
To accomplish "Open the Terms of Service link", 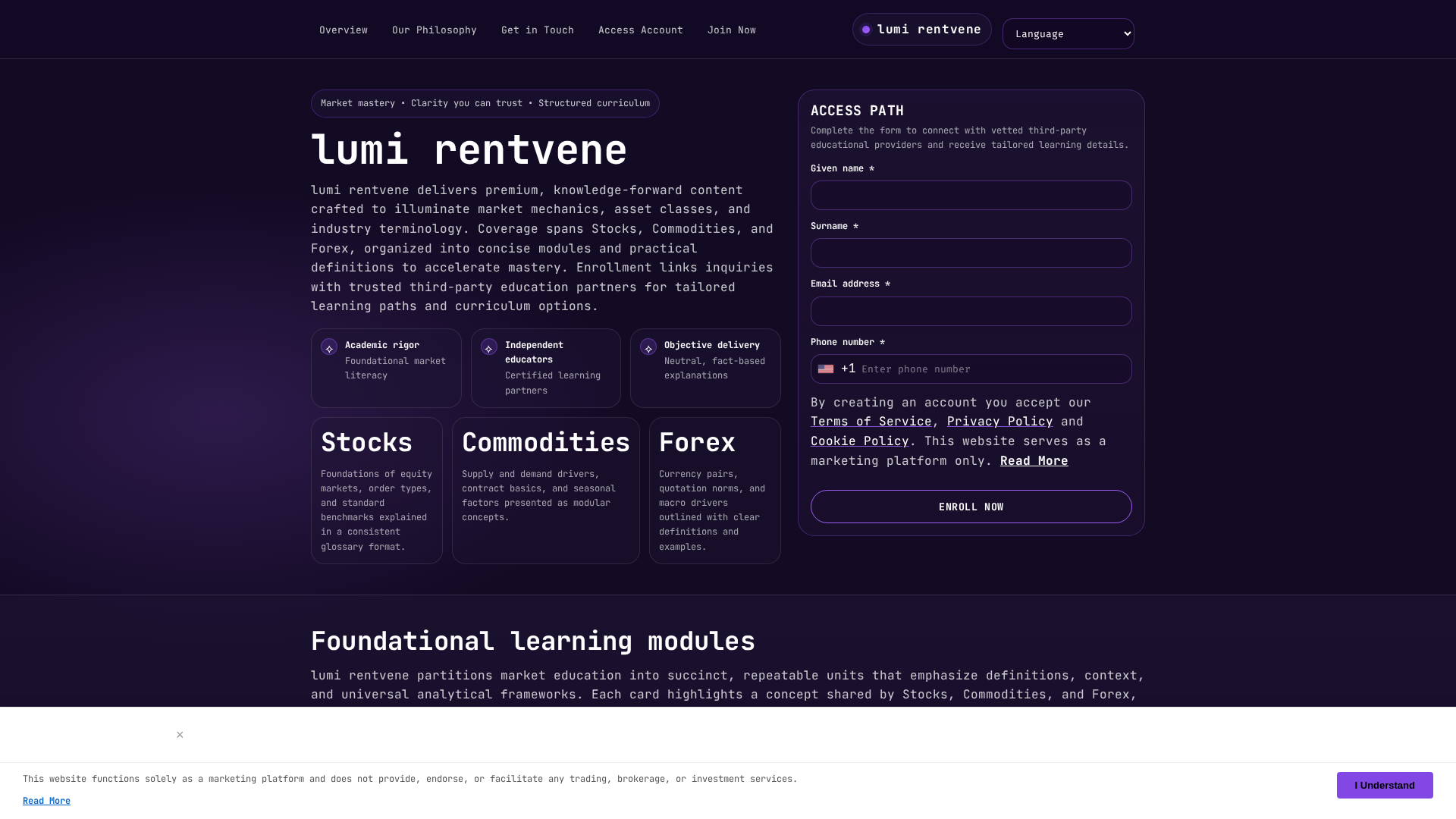I will pyautogui.click(x=871, y=422).
